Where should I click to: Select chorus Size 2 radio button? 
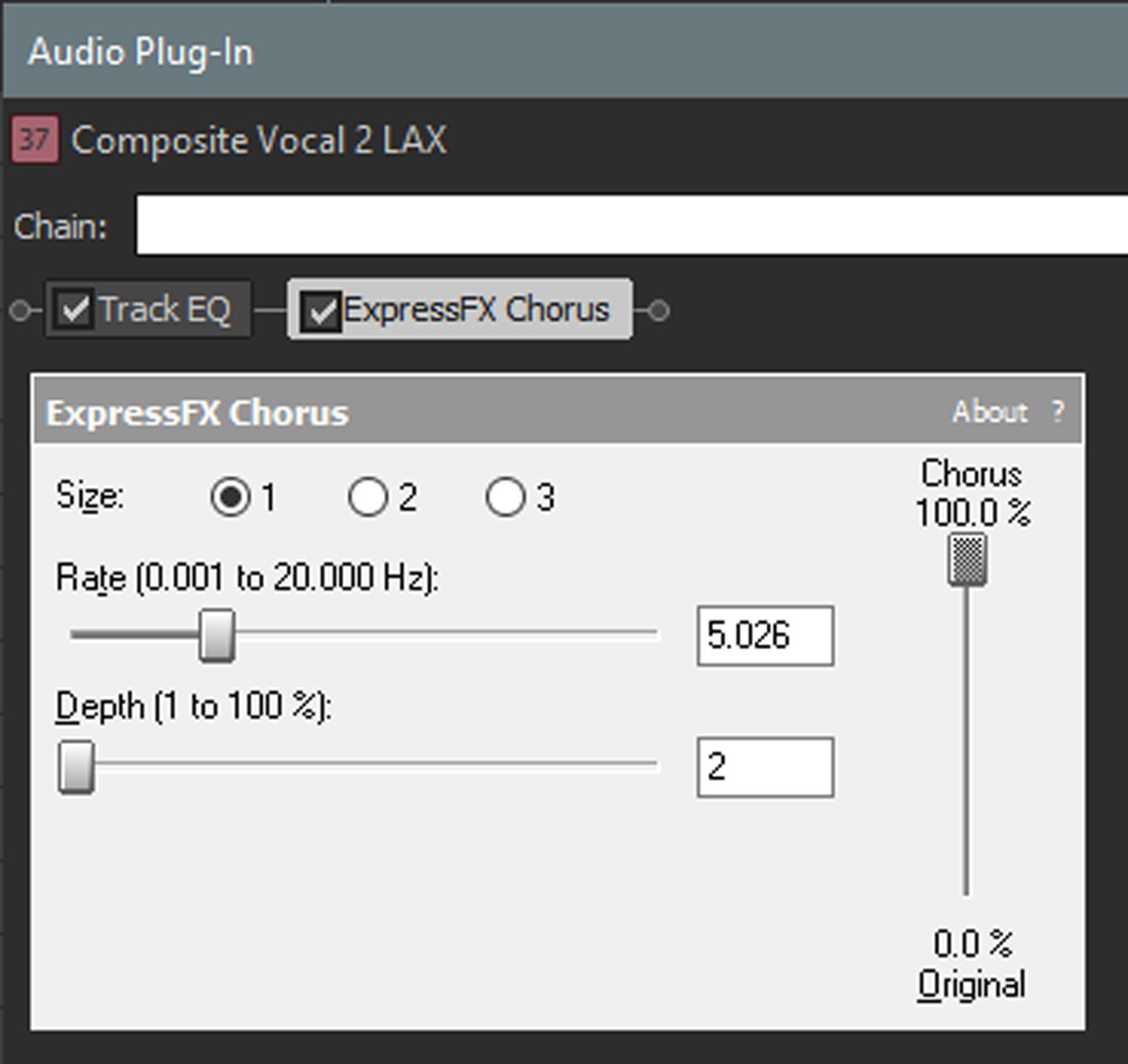tap(368, 496)
